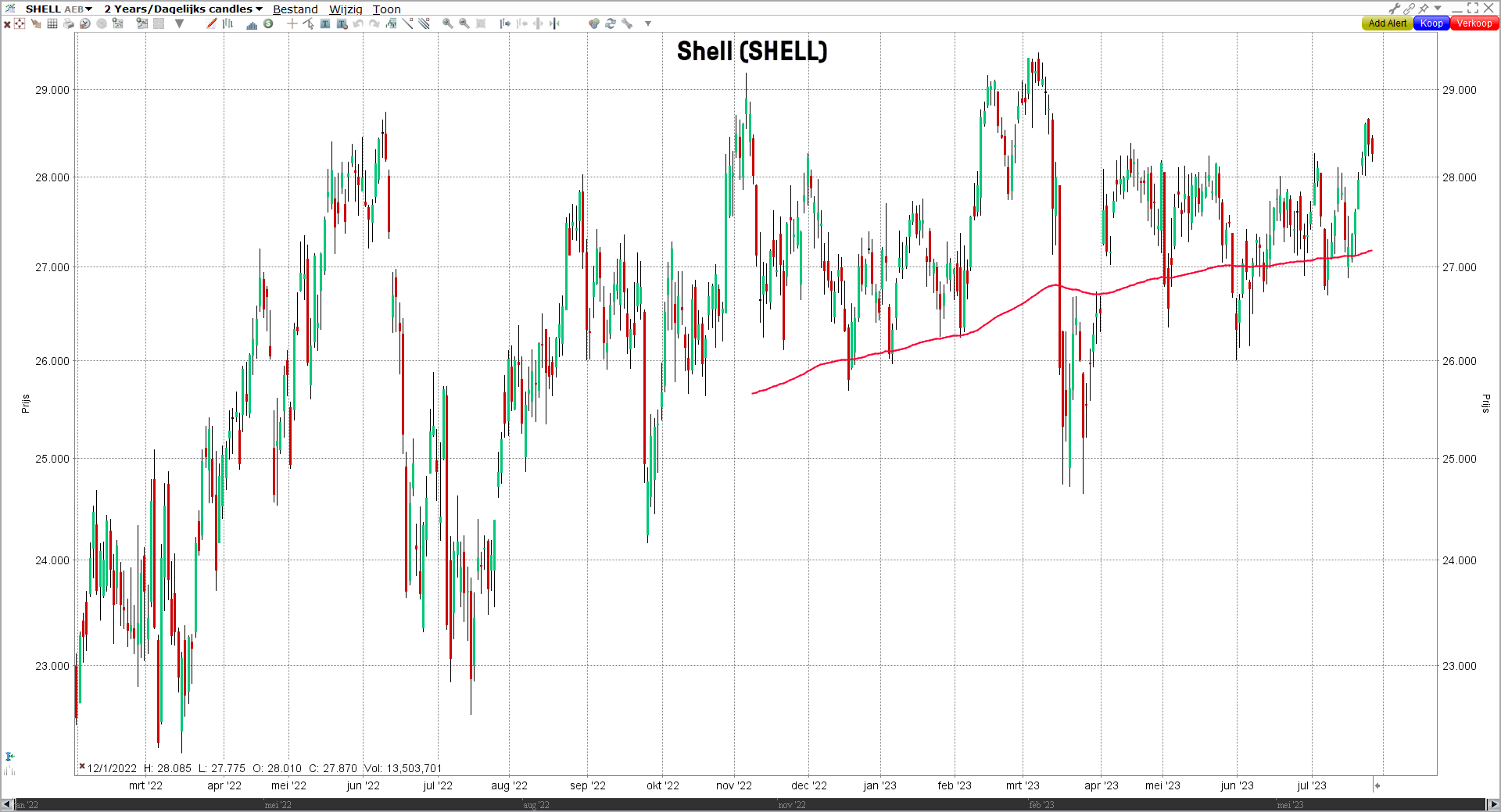
Task: Toggle the window link chain icon
Action: point(1409,9)
